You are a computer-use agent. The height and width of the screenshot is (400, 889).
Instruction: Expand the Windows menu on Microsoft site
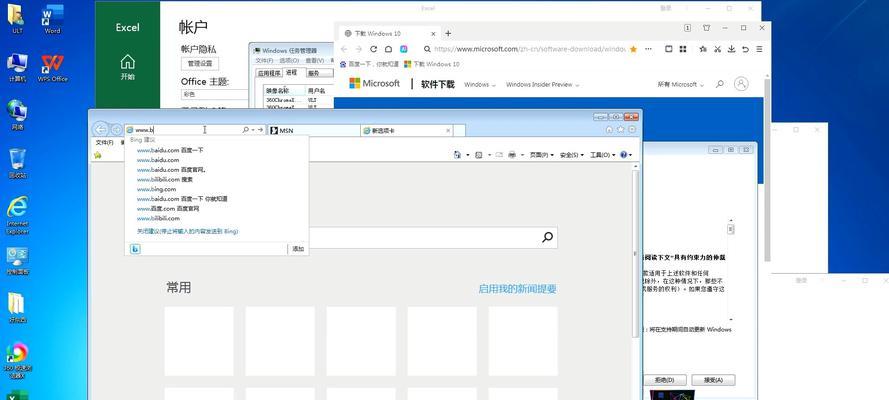pyautogui.click(x=480, y=84)
